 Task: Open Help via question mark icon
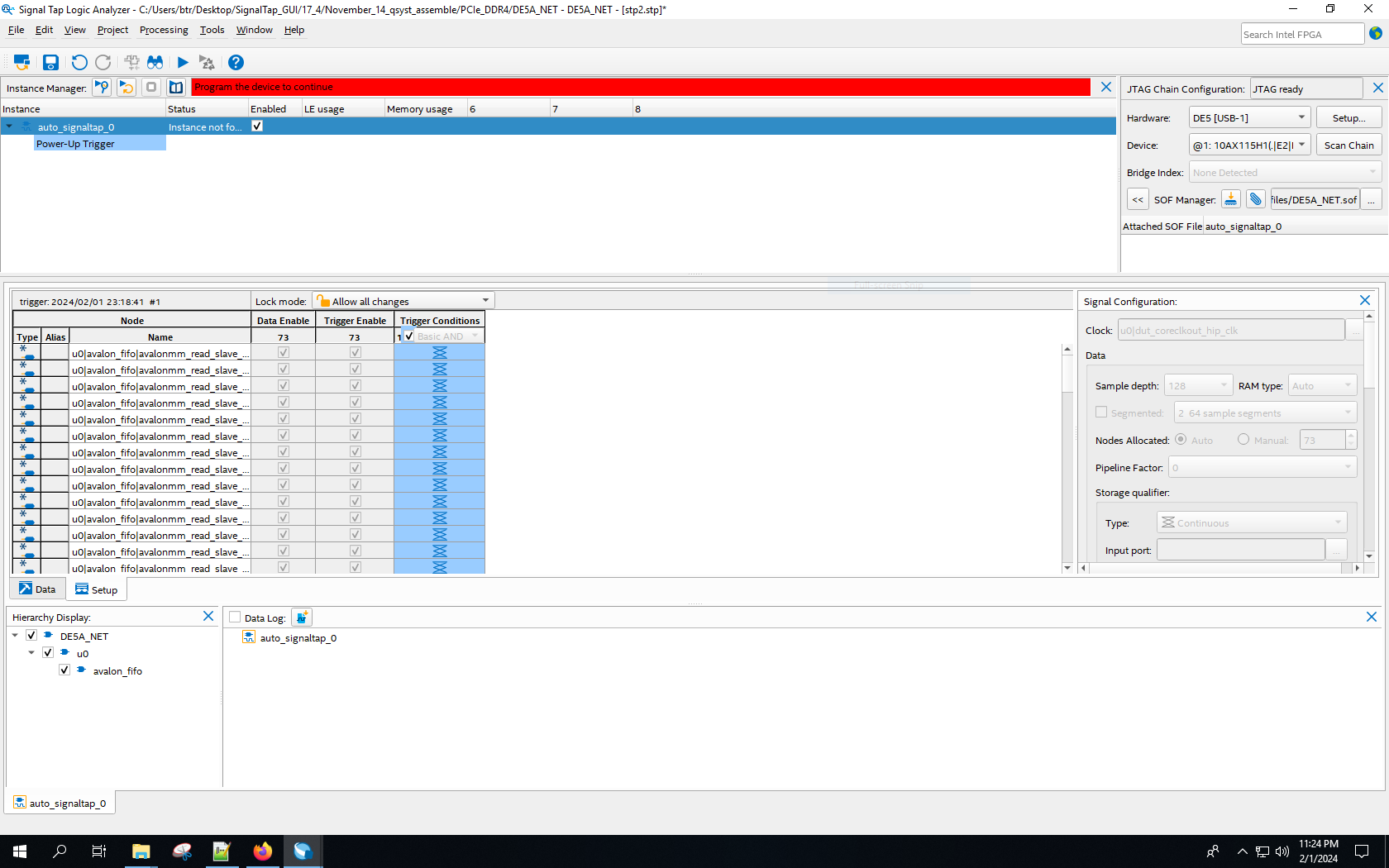(x=236, y=62)
